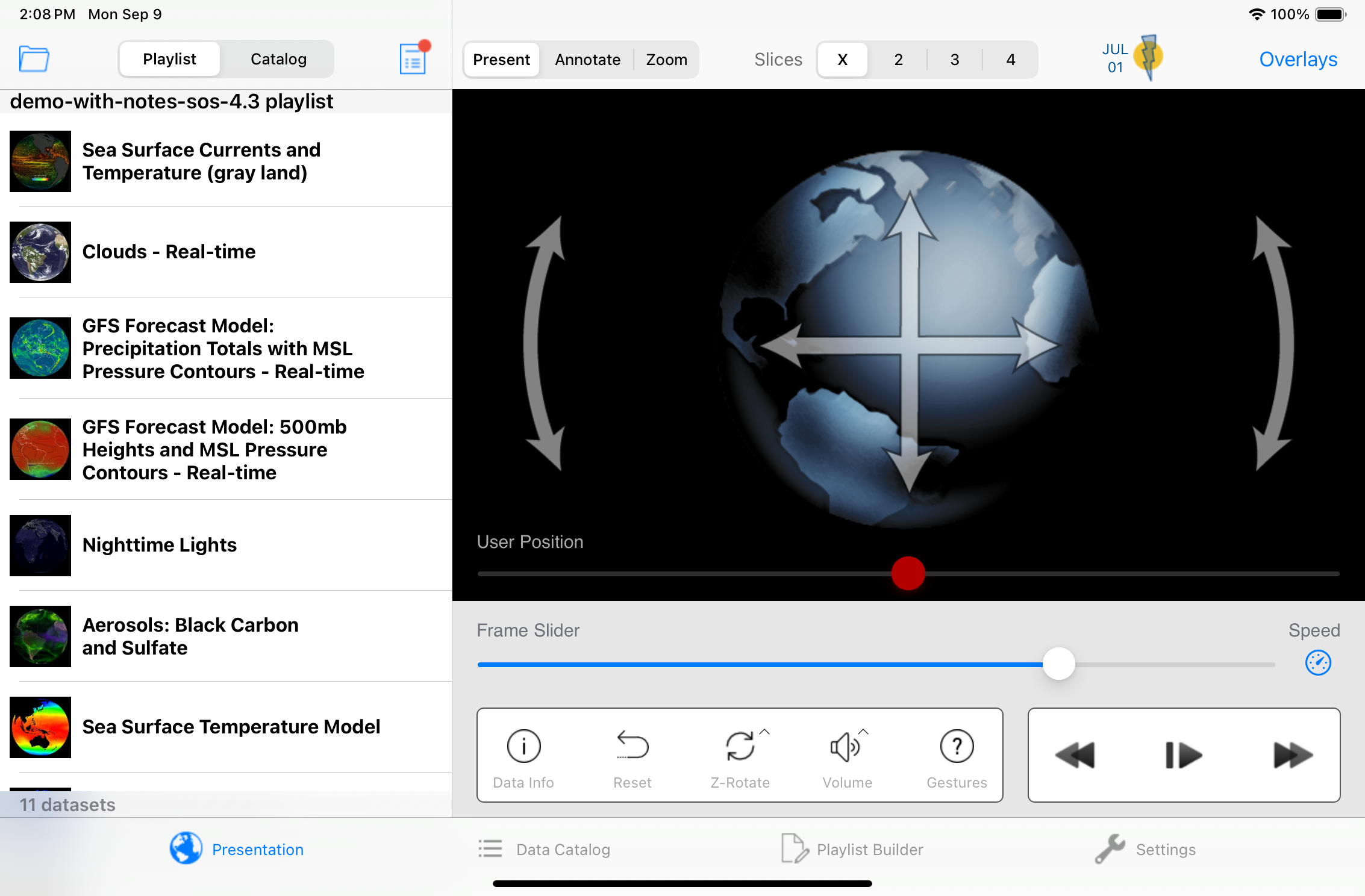Viewport: 1365px width, 896px height.
Task: Select Clouds - Real-time dataset
Action: [226, 252]
